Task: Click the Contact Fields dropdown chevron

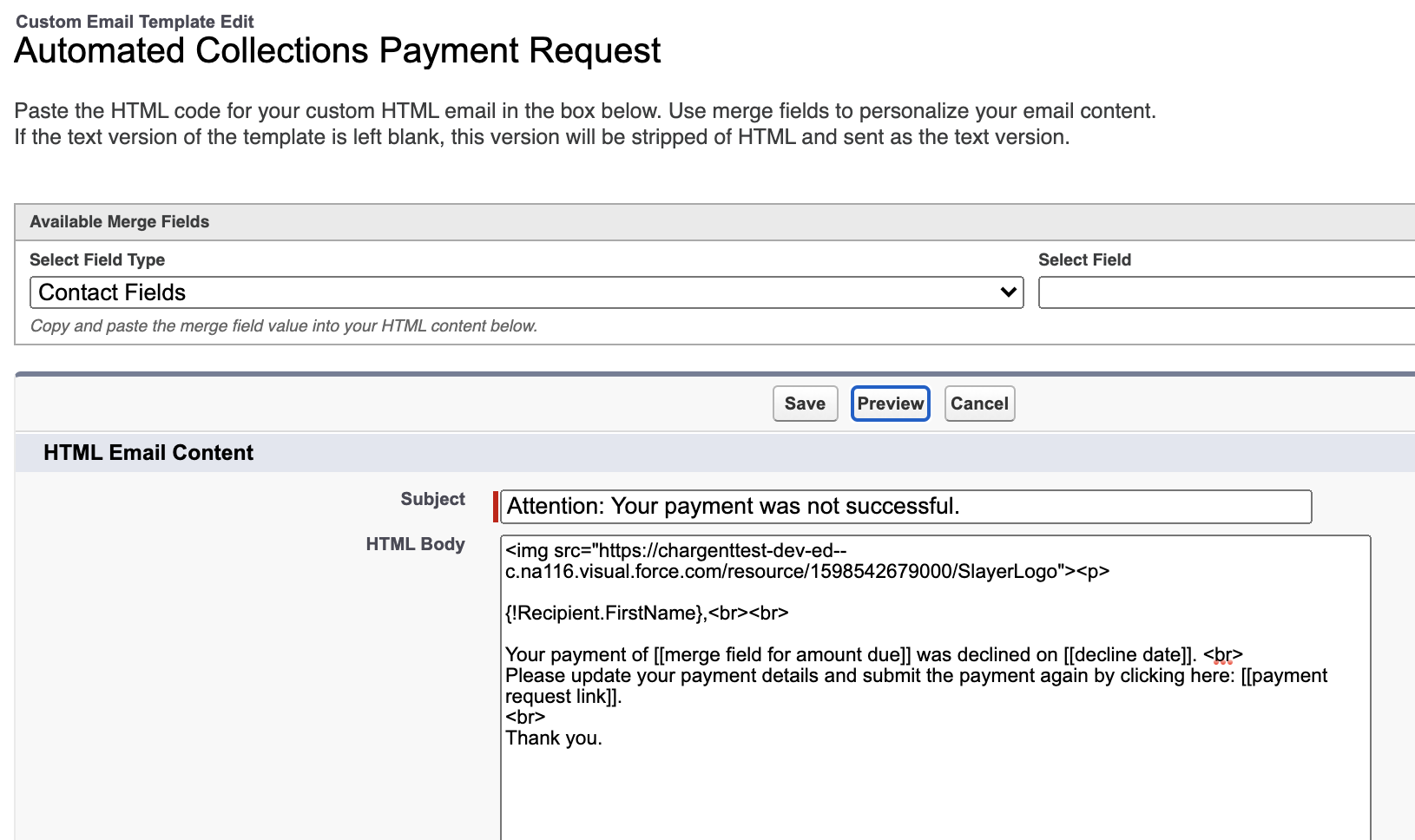Action: (x=1007, y=292)
